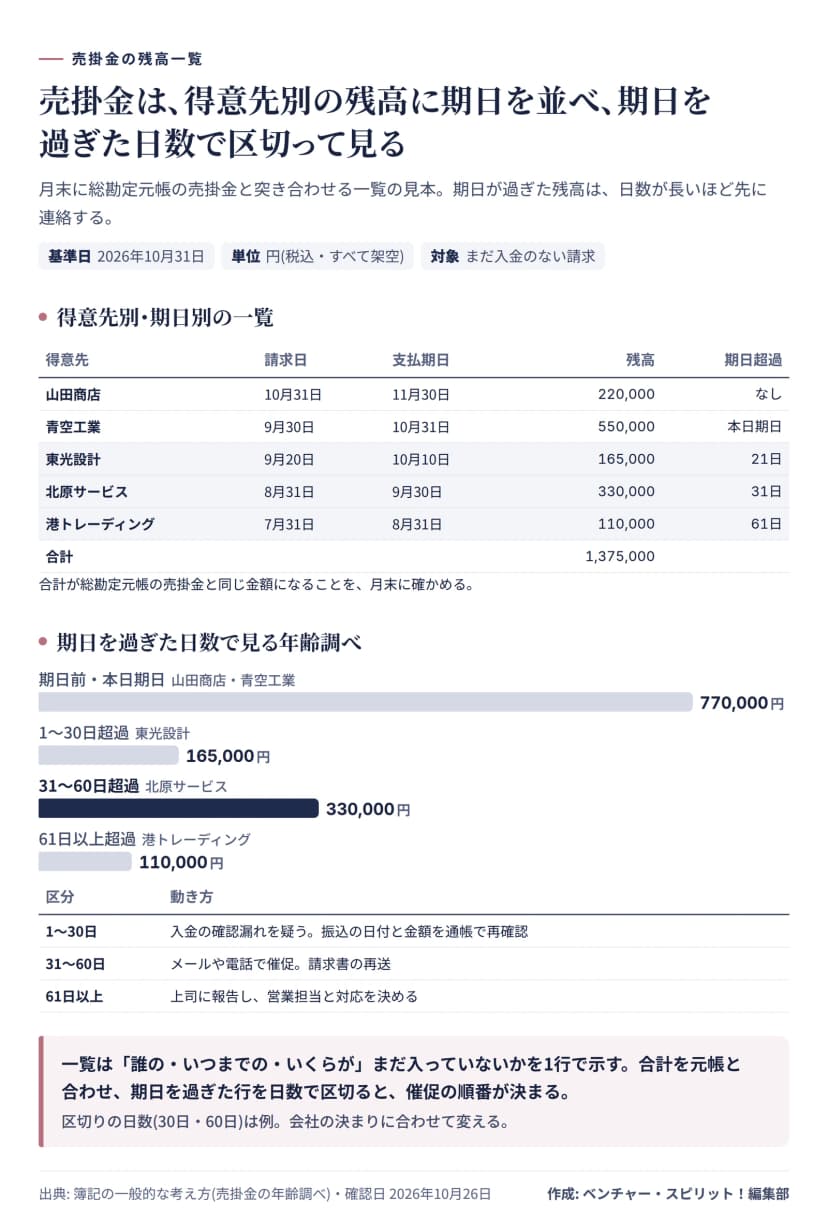Click the 期日超過 column header
Viewport: 828px width, 1232px height.
coord(753,360)
